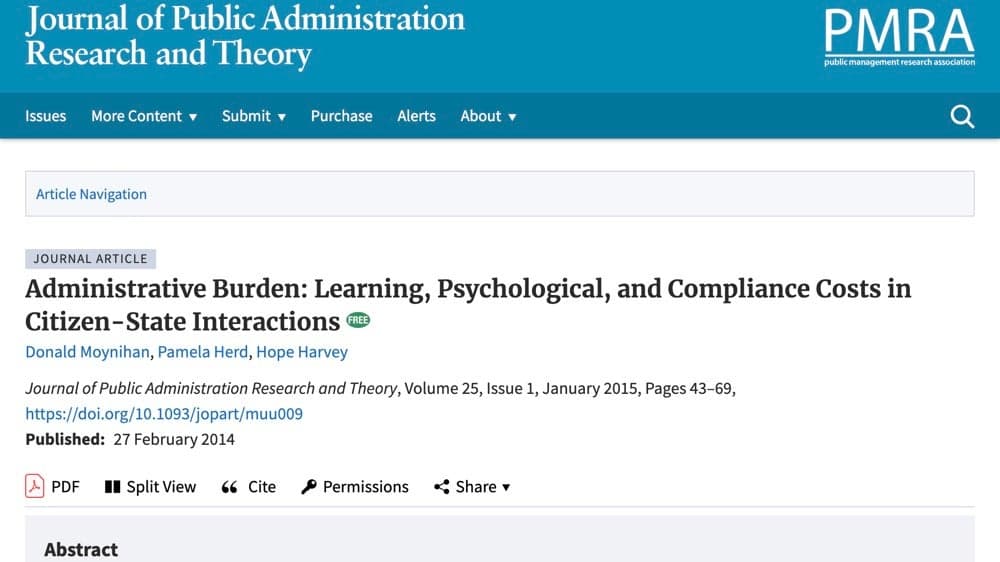
Task: Expand the Submit dropdown menu
Action: 254,116
